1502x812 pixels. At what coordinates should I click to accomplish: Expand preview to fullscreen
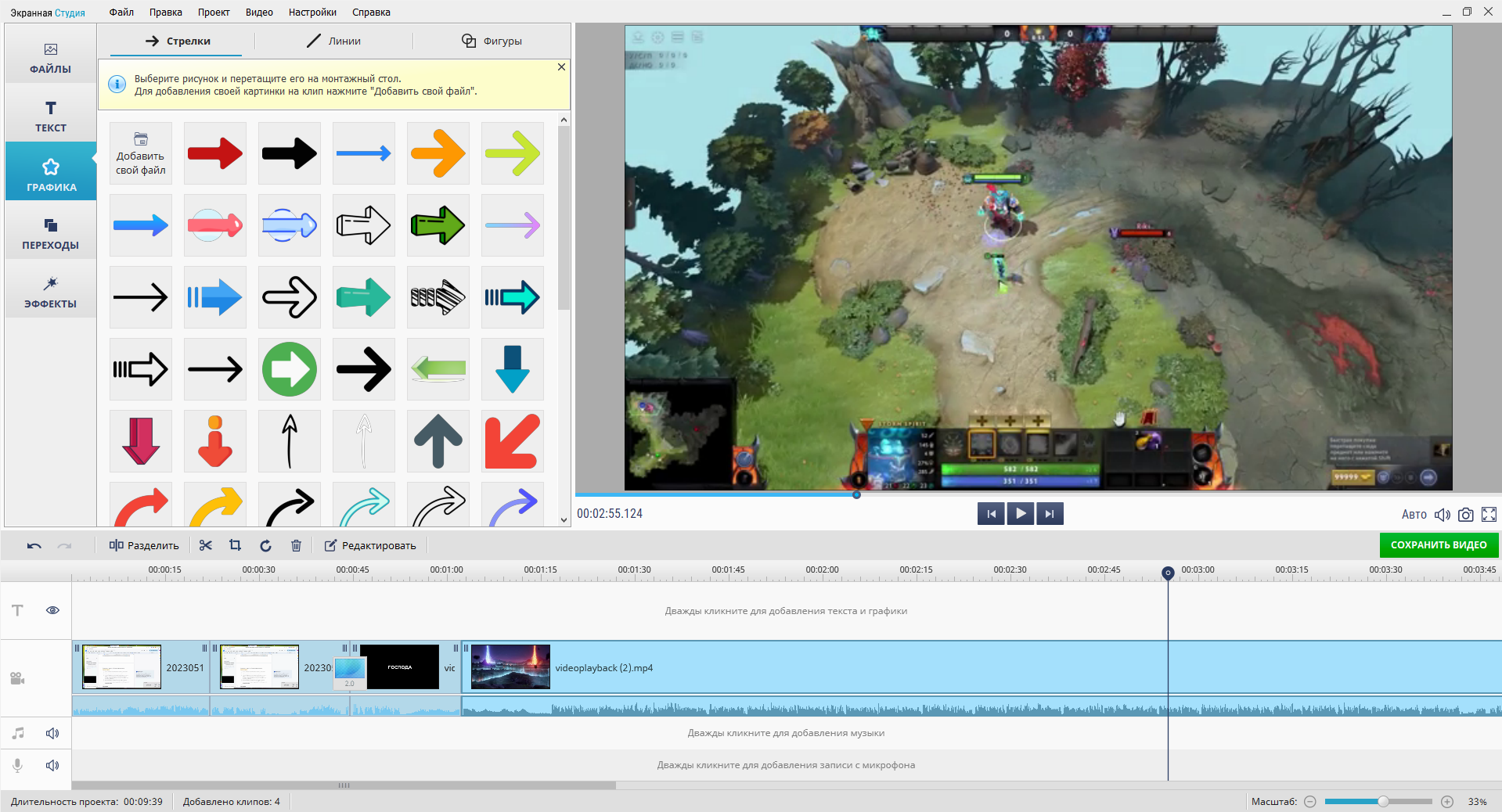coord(1489,515)
